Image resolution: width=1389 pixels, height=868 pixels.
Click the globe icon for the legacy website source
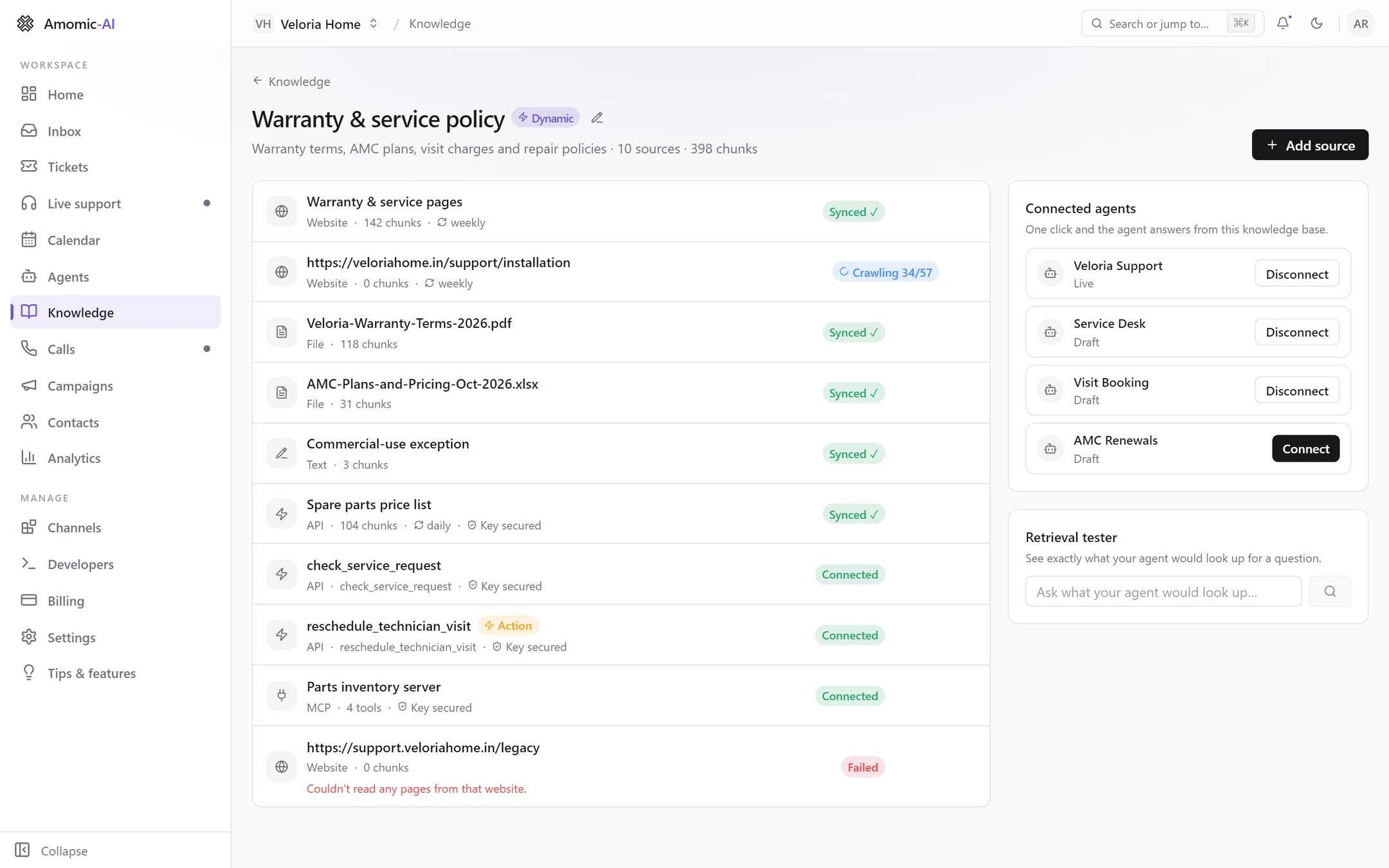point(282,766)
